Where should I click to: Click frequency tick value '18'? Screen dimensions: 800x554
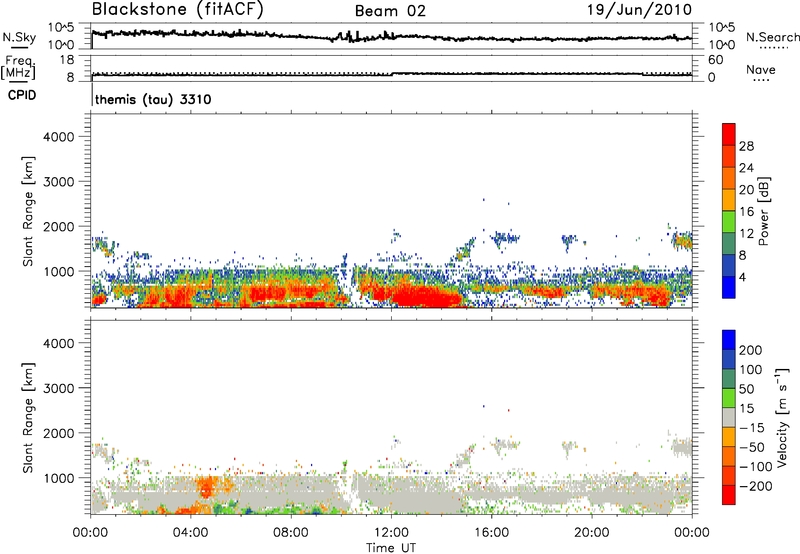point(67,60)
